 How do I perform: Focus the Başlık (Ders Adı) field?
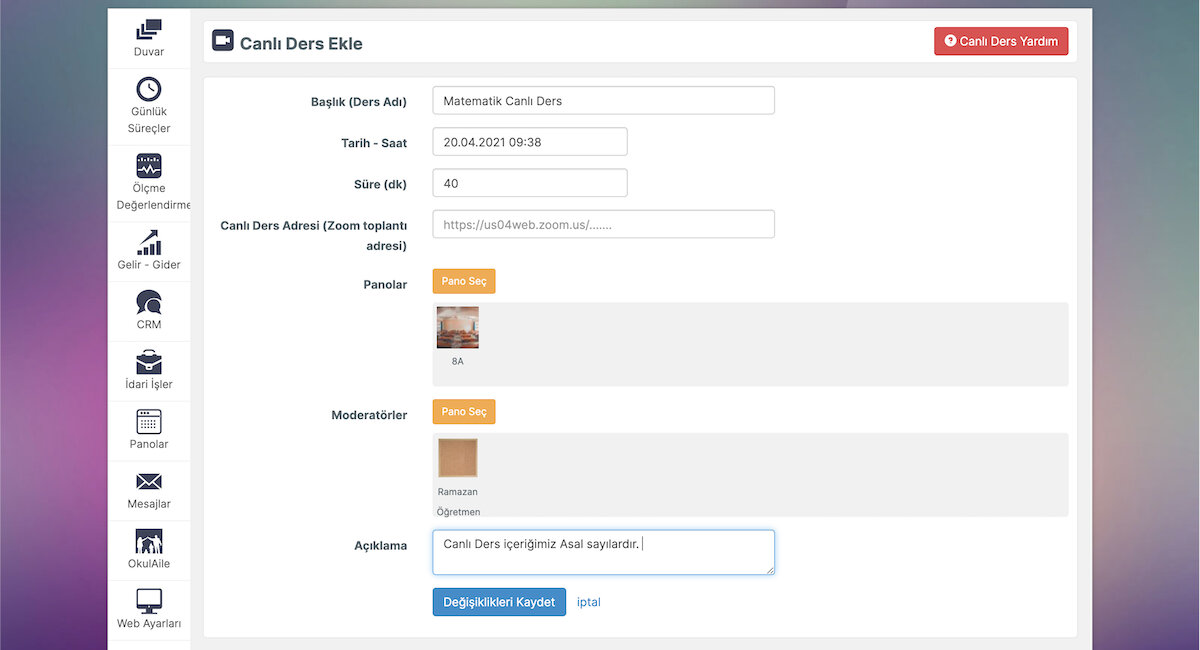coord(604,101)
